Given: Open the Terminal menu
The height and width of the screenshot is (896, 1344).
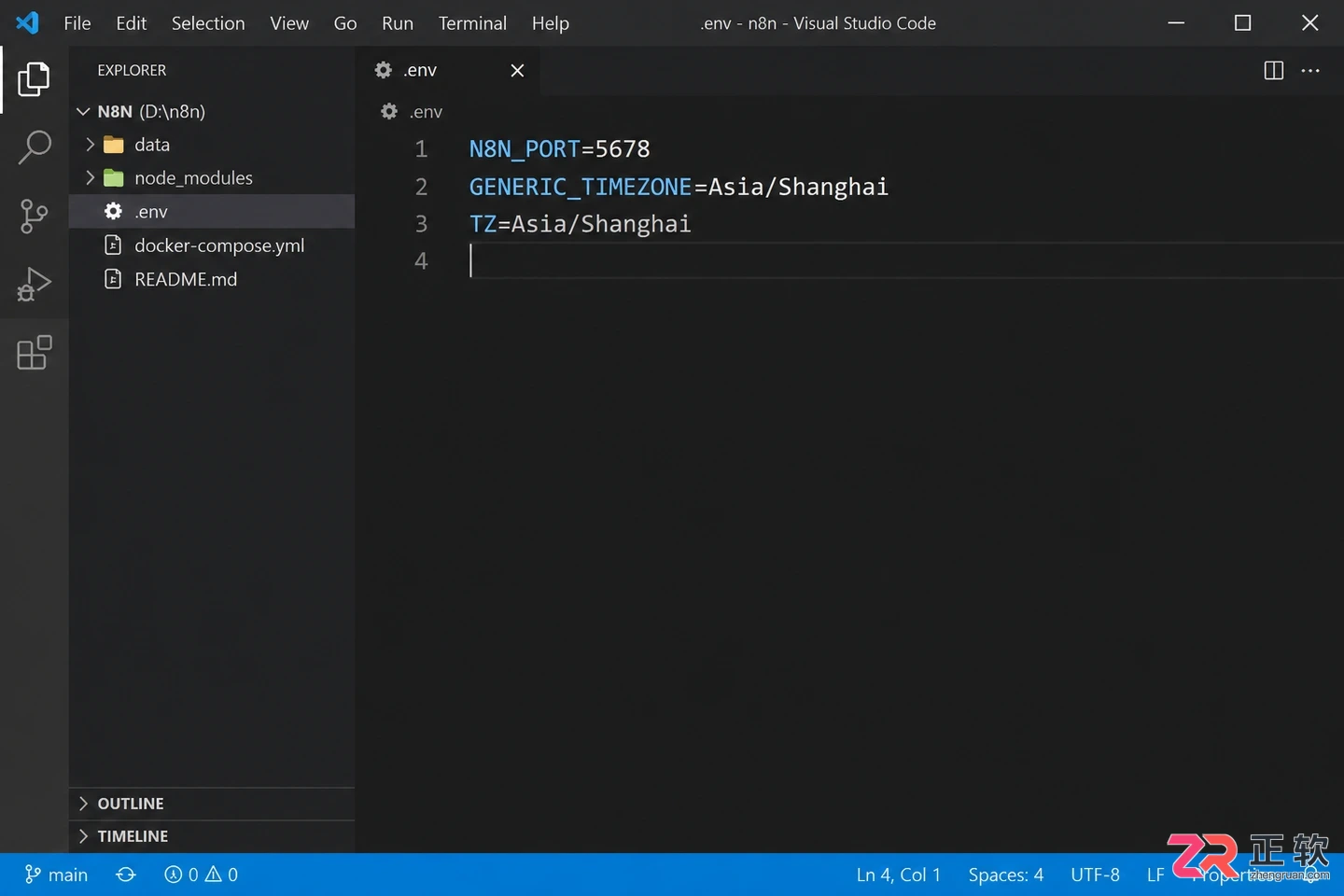Looking at the screenshot, I should [472, 23].
